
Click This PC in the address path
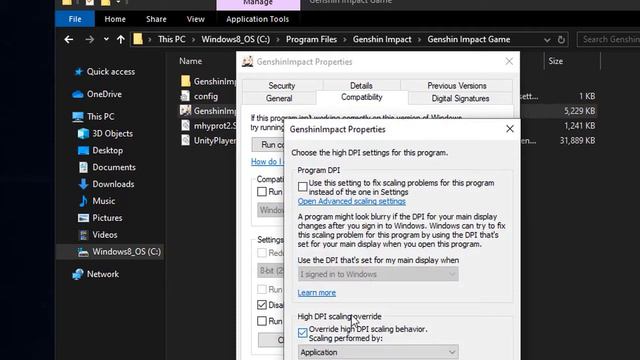click(x=171, y=40)
